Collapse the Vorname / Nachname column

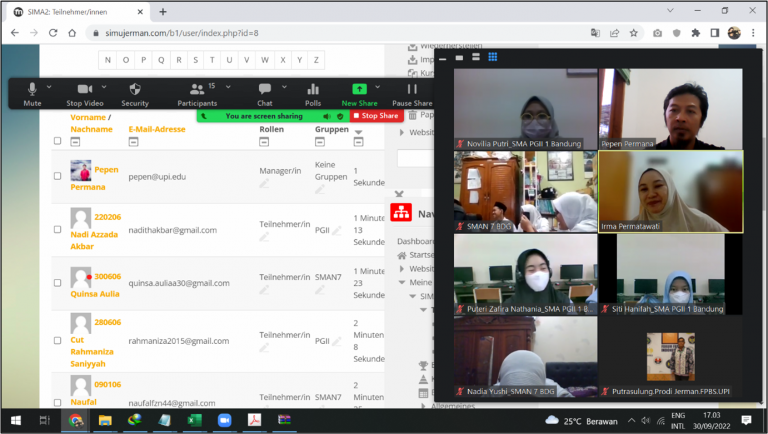(75, 142)
